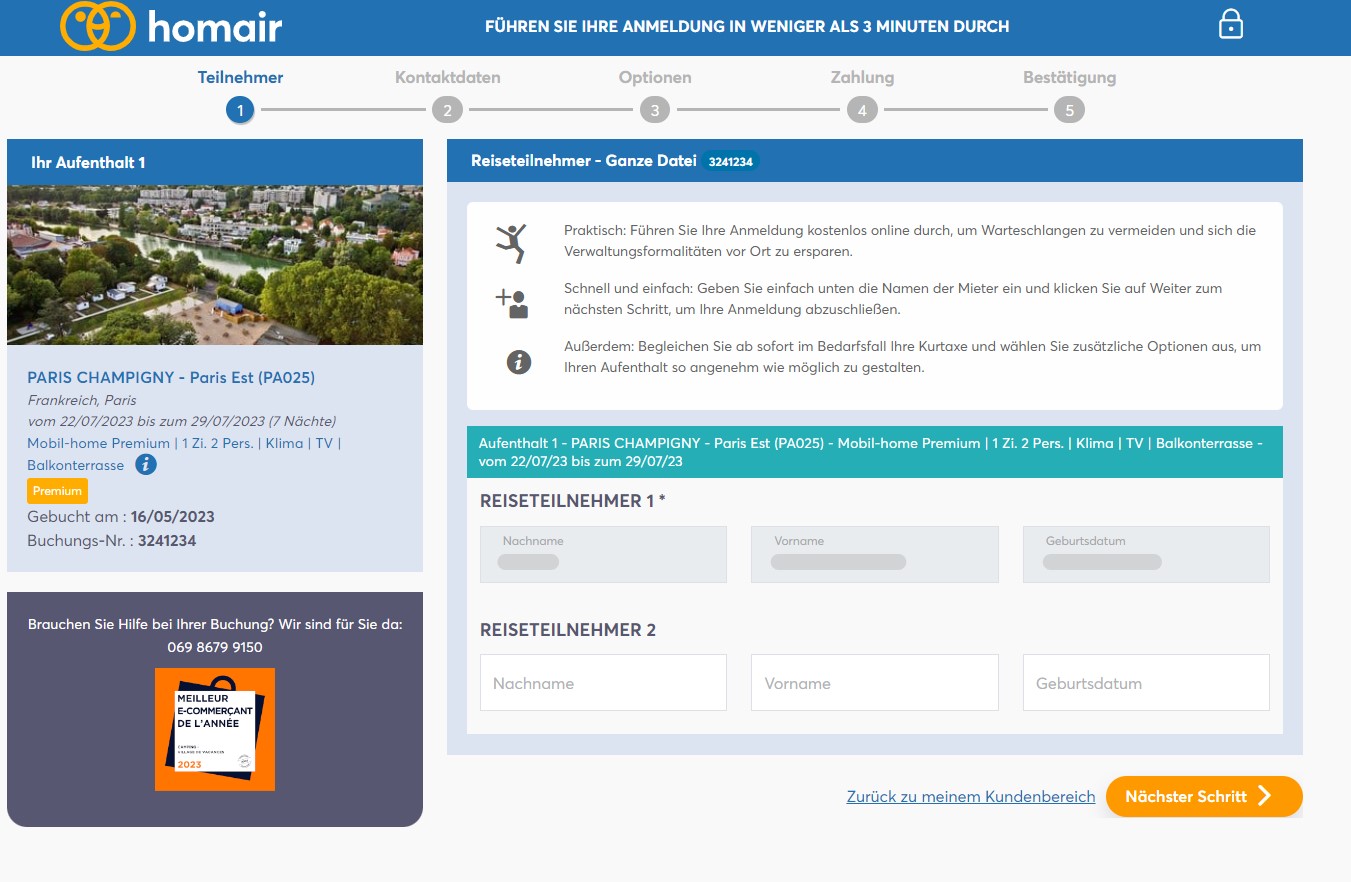Go to step 3 Optionen
The height and width of the screenshot is (882, 1351).
coord(655,110)
